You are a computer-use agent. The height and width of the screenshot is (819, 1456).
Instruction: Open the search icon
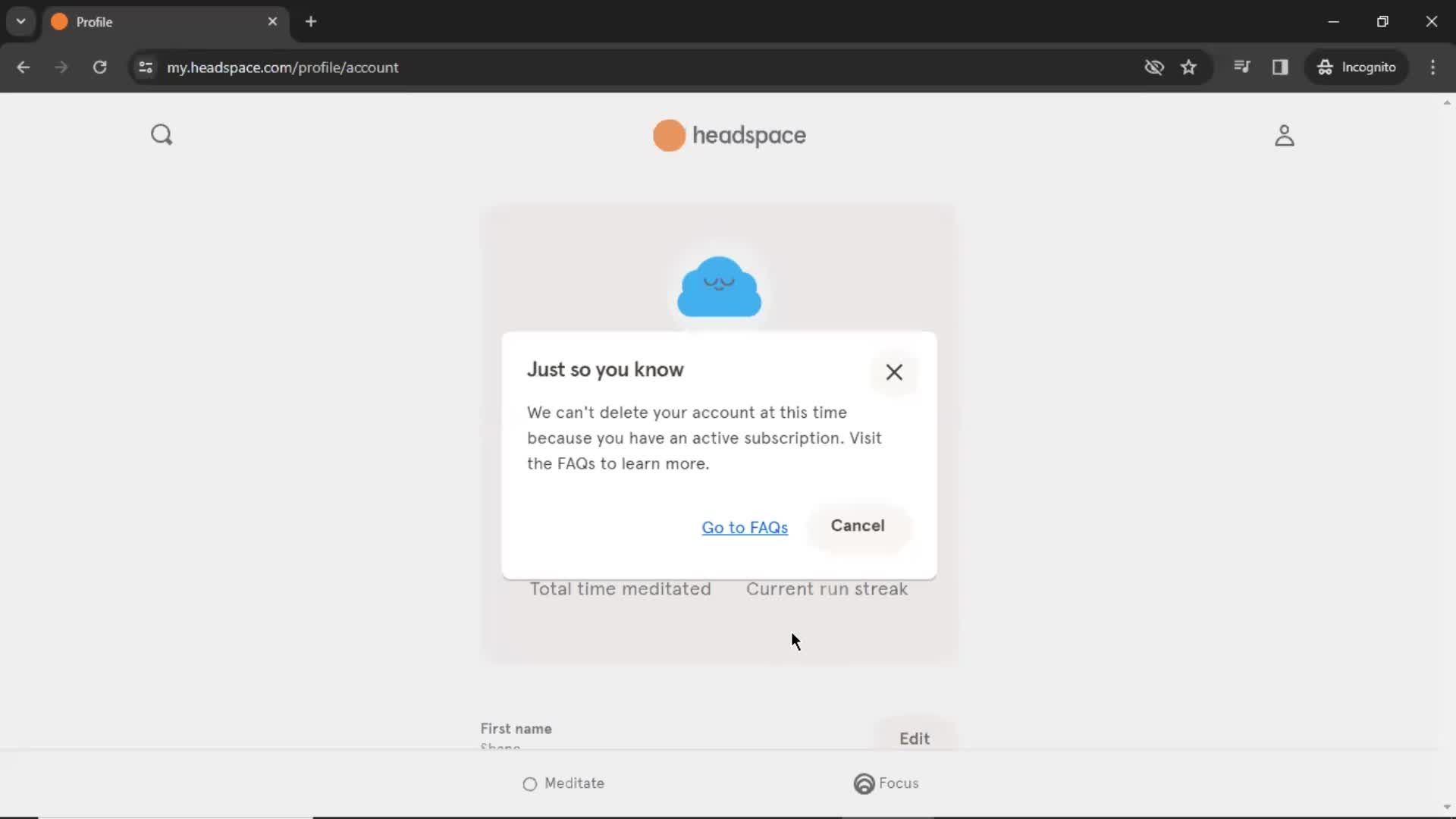pyautogui.click(x=162, y=135)
